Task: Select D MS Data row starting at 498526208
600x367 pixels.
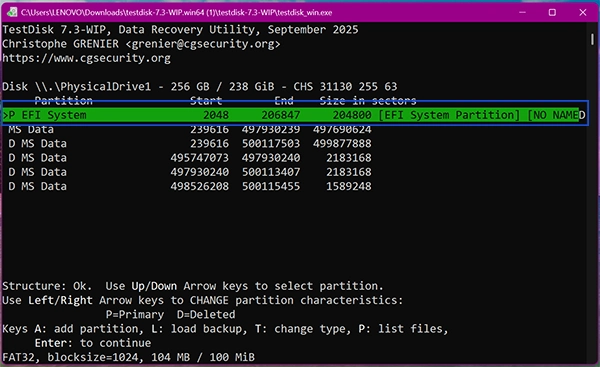Action: [189, 186]
